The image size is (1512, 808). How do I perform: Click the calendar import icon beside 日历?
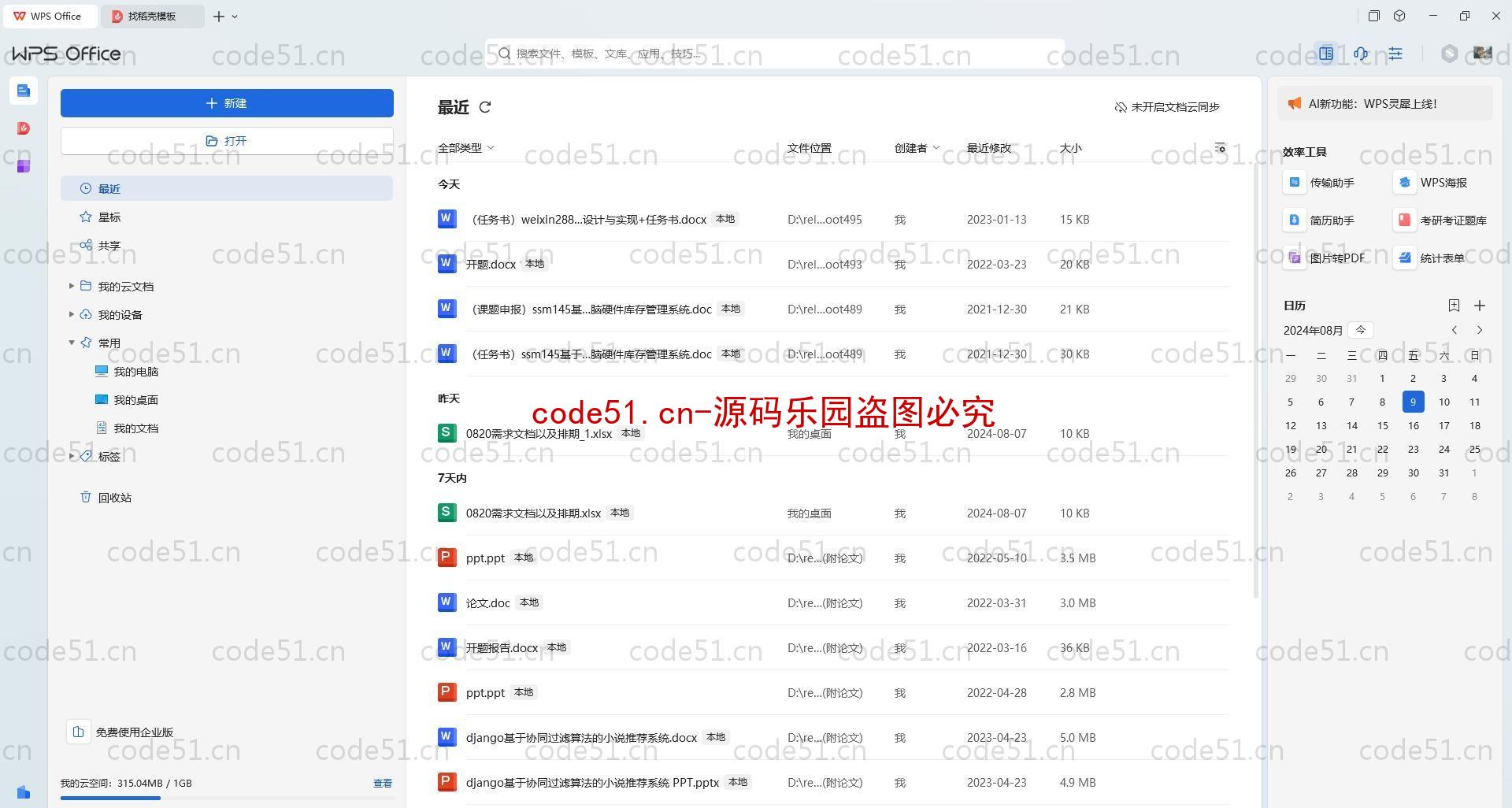[x=1454, y=306]
